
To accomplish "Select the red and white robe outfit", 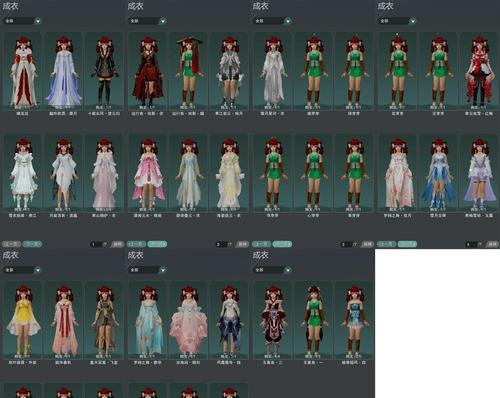I will coord(23,71).
